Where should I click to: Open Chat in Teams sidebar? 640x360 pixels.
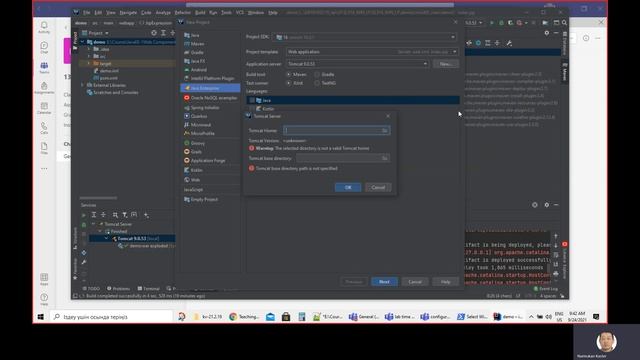tap(44, 48)
